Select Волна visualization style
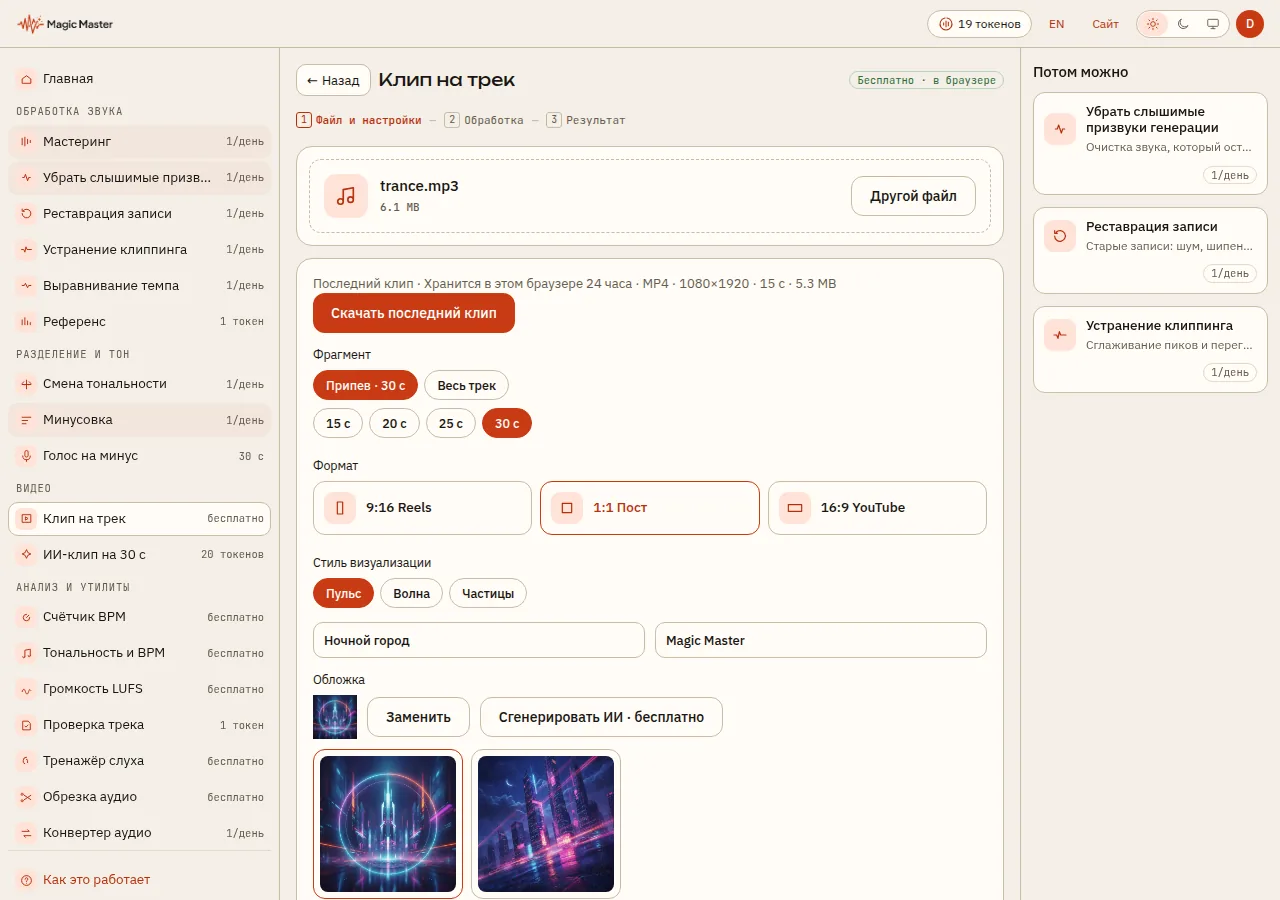The width and height of the screenshot is (1280, 900). [411, 593]
